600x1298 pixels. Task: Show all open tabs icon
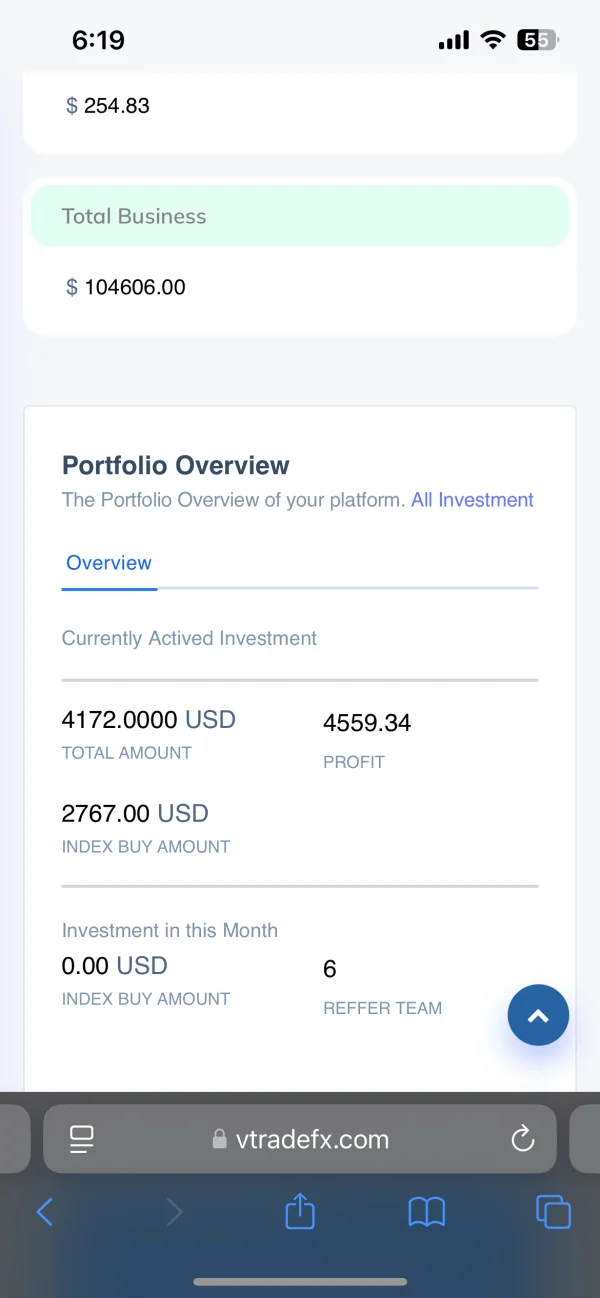click(553, 1213)
